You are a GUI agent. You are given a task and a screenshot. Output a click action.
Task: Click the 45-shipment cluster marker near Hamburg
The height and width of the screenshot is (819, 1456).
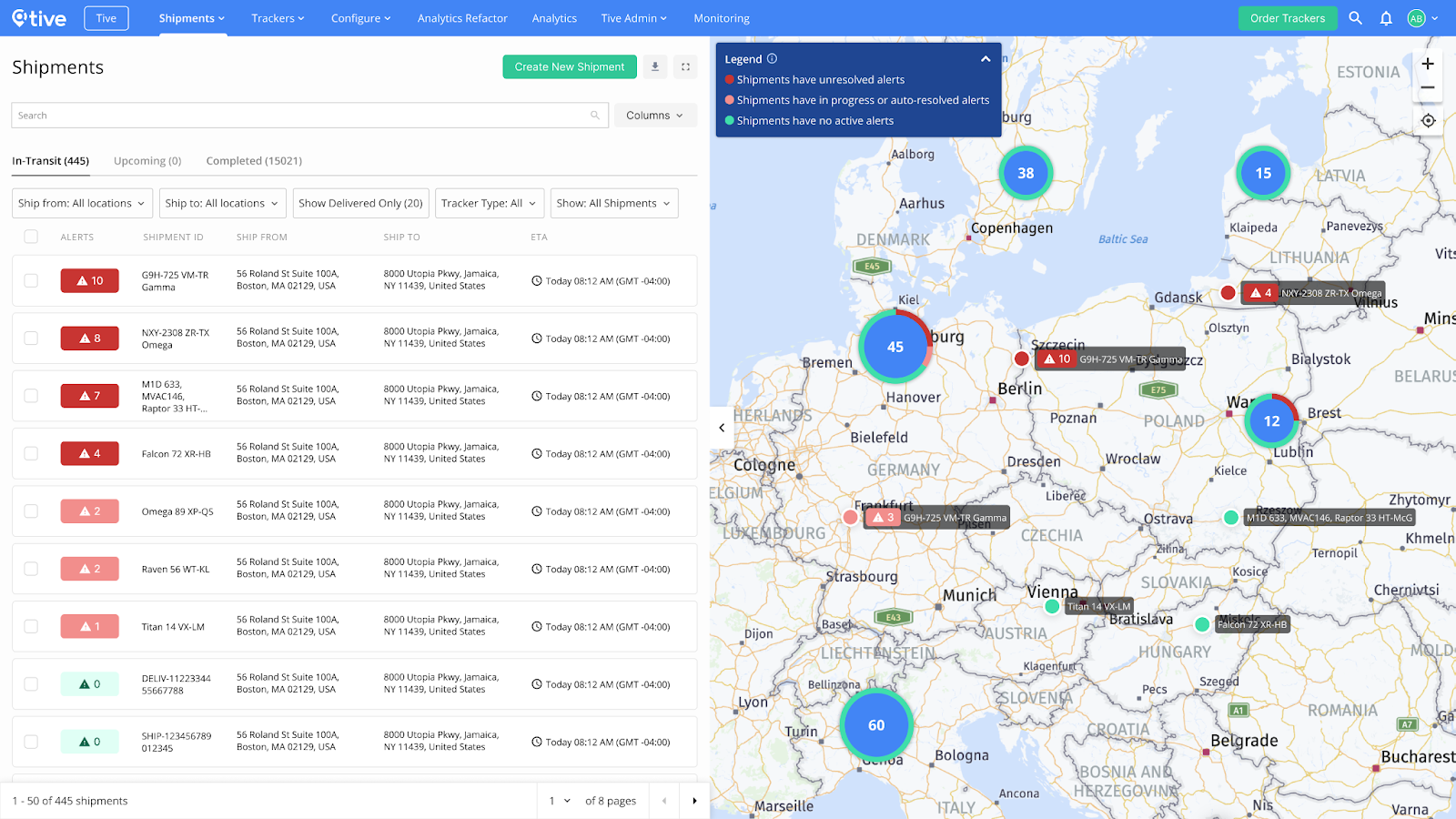[x=895, y=347]
